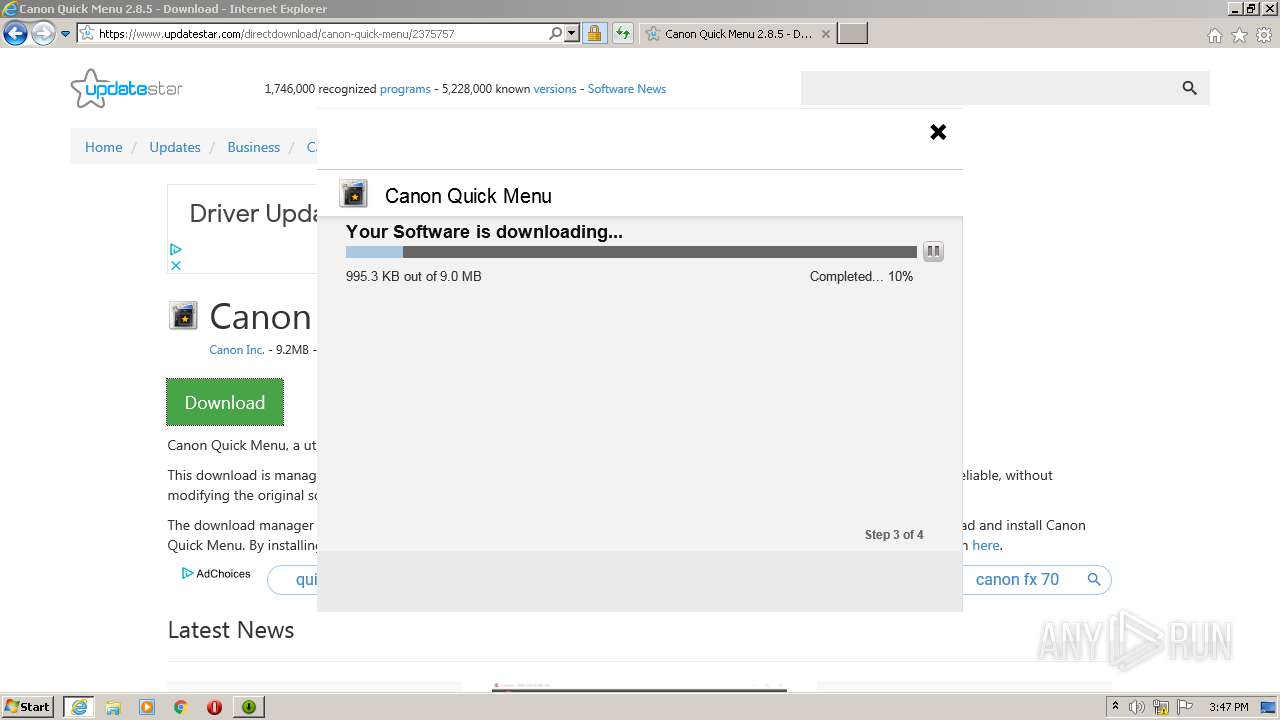The width and height of the screenshot is (1280, 720).
Task: Click the AdChoices label
Action: [x=216, y=574]
